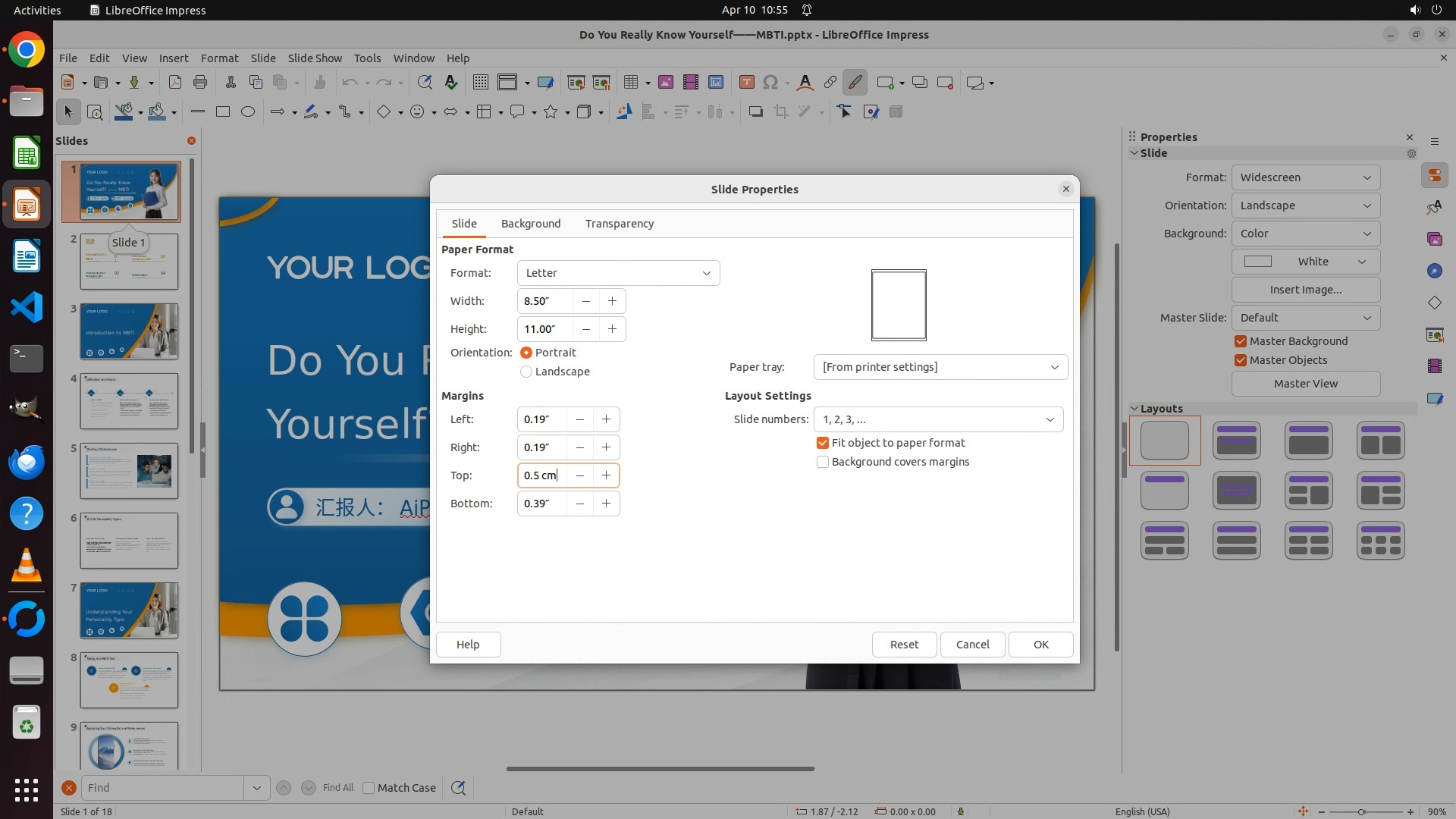Open the Slide Show menu
The image size is (1456, 819).
315,58
